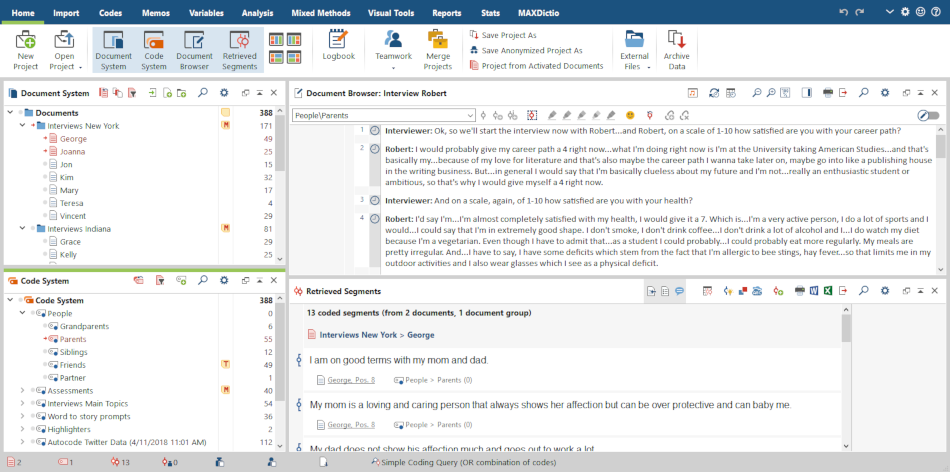This screenshot has width=950, height=472.
Task: Collapse the People code node
Action: click(22, 313)
